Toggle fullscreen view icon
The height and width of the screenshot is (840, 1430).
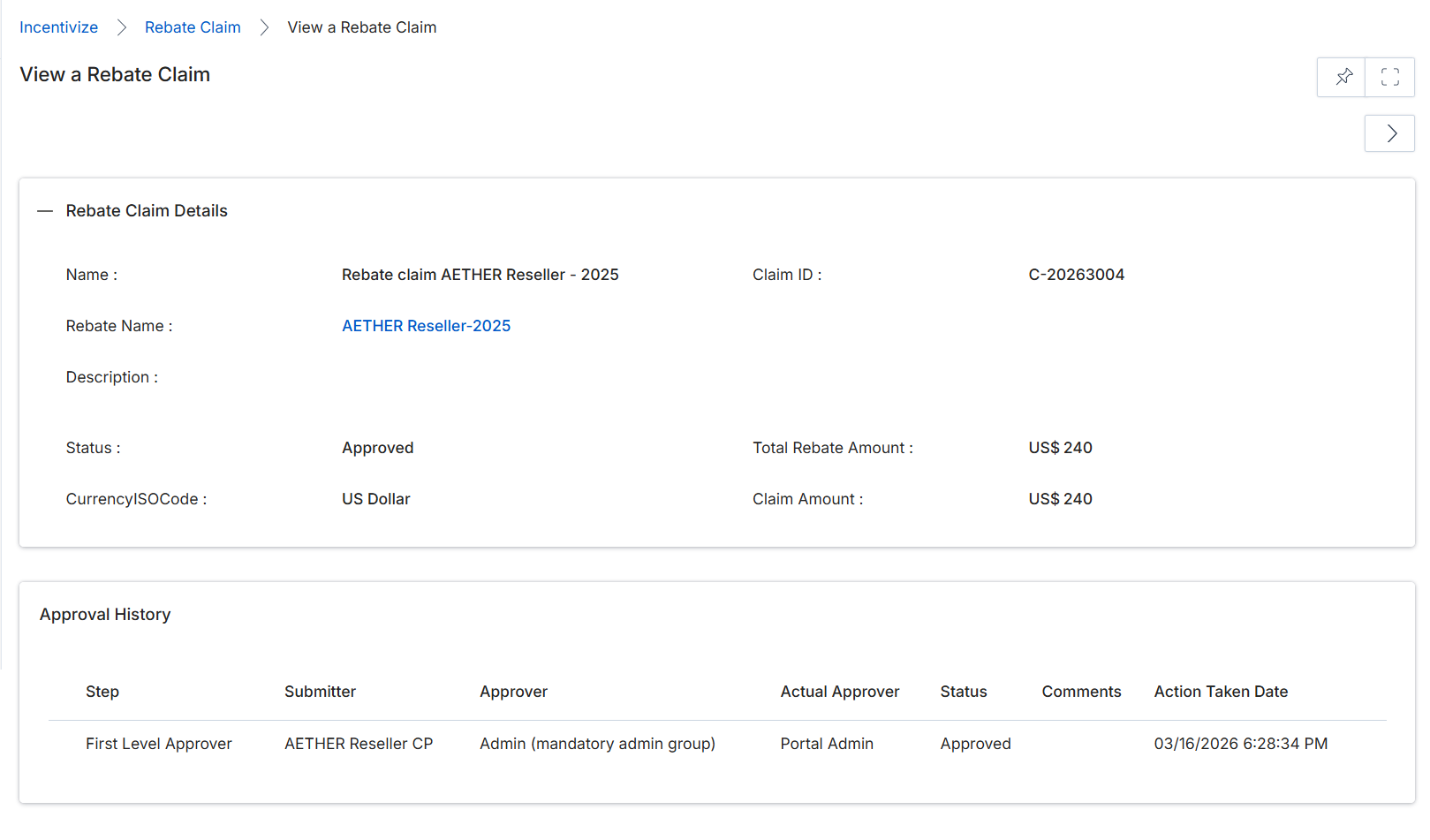[x=1390, y=77]
